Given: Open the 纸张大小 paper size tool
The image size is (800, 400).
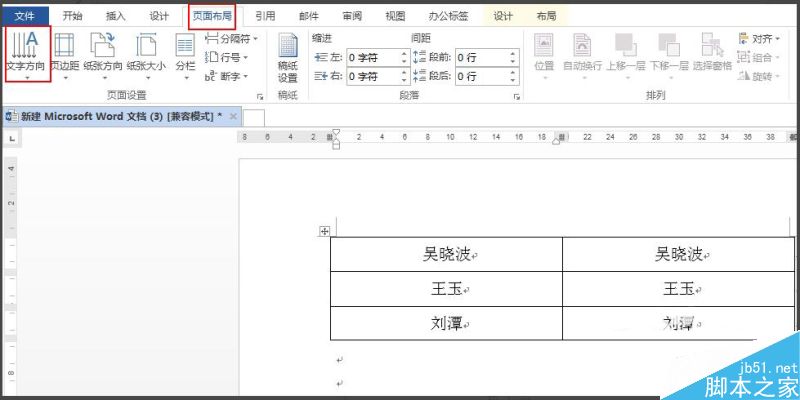Looking at the screenshot, I should coord(147,55).
